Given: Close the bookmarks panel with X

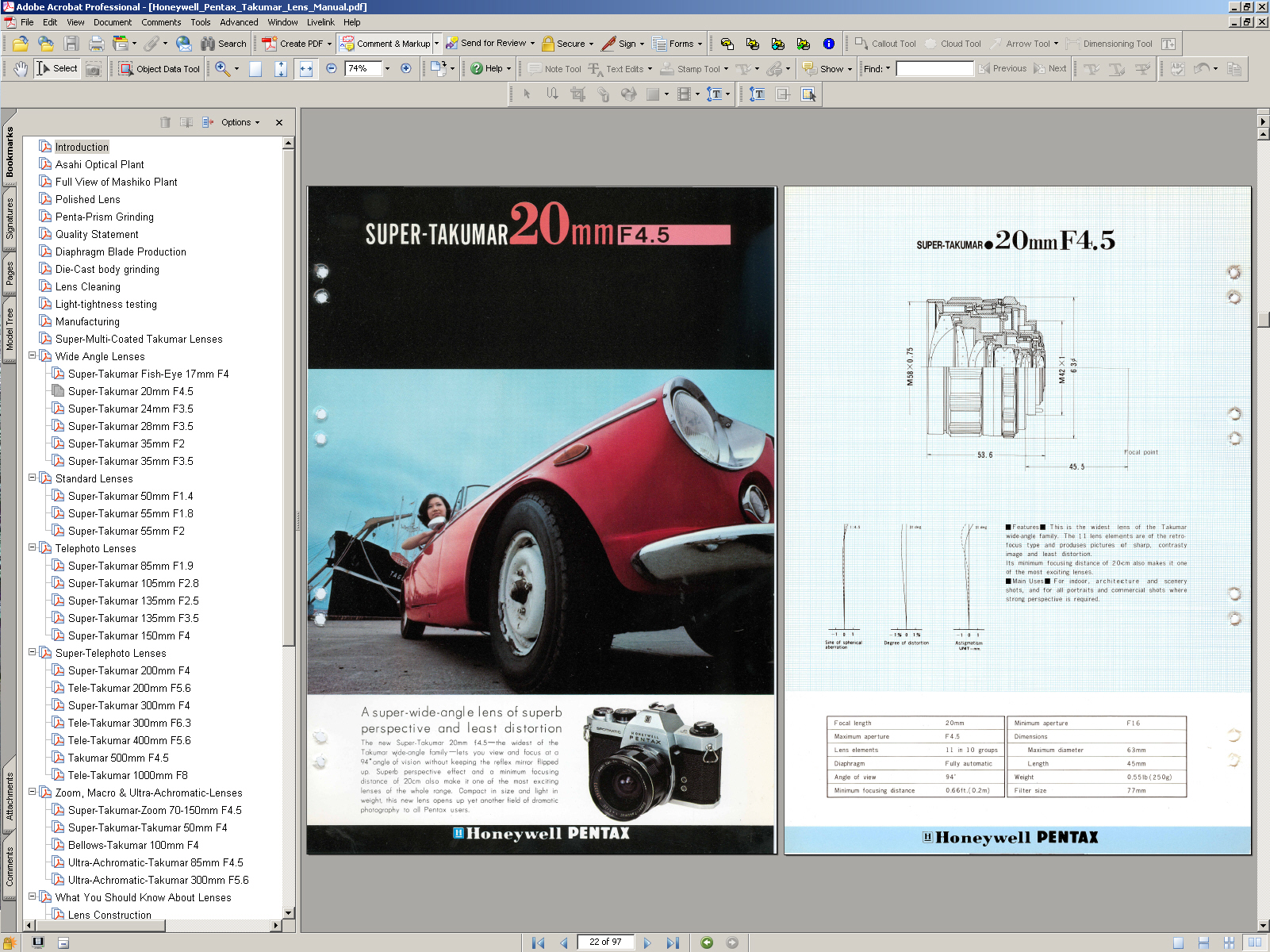Looking at the screenshot, I should point(279,122).
